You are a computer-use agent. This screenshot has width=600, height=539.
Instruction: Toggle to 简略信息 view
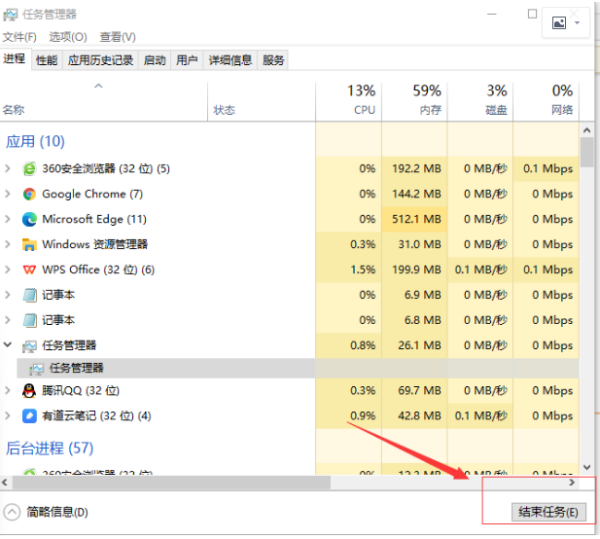click(46, 512)
